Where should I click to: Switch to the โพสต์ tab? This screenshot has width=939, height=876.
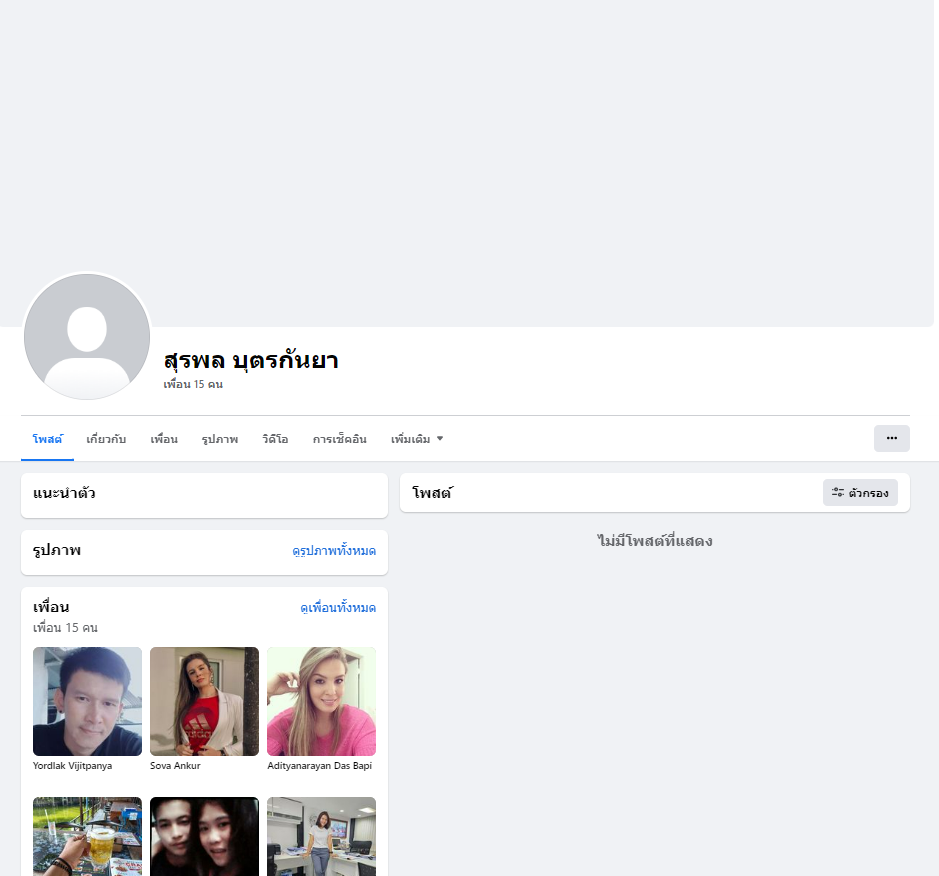47,439
